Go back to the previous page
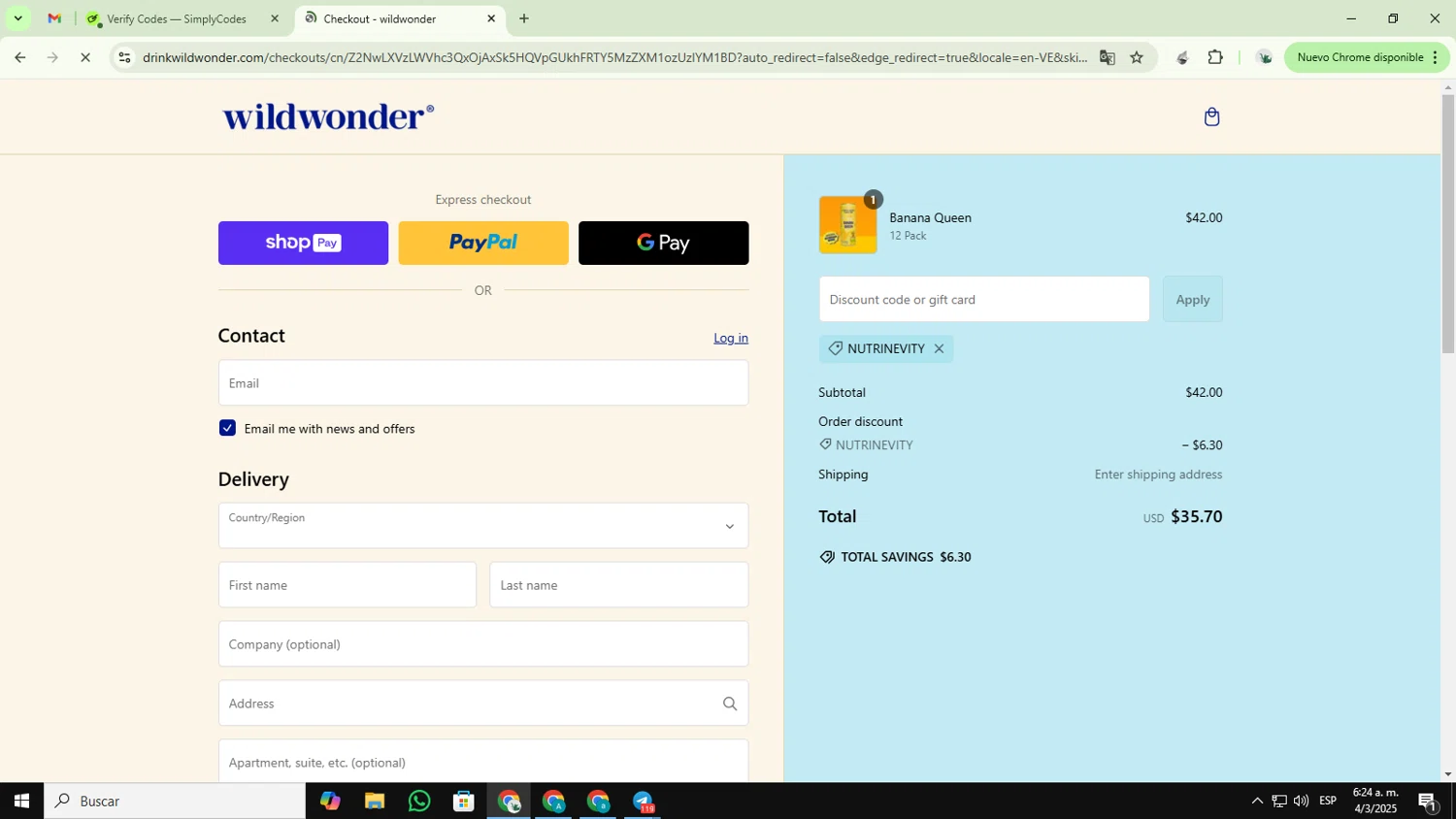Viewport: 1456px width, 819px height. (19, 57)
